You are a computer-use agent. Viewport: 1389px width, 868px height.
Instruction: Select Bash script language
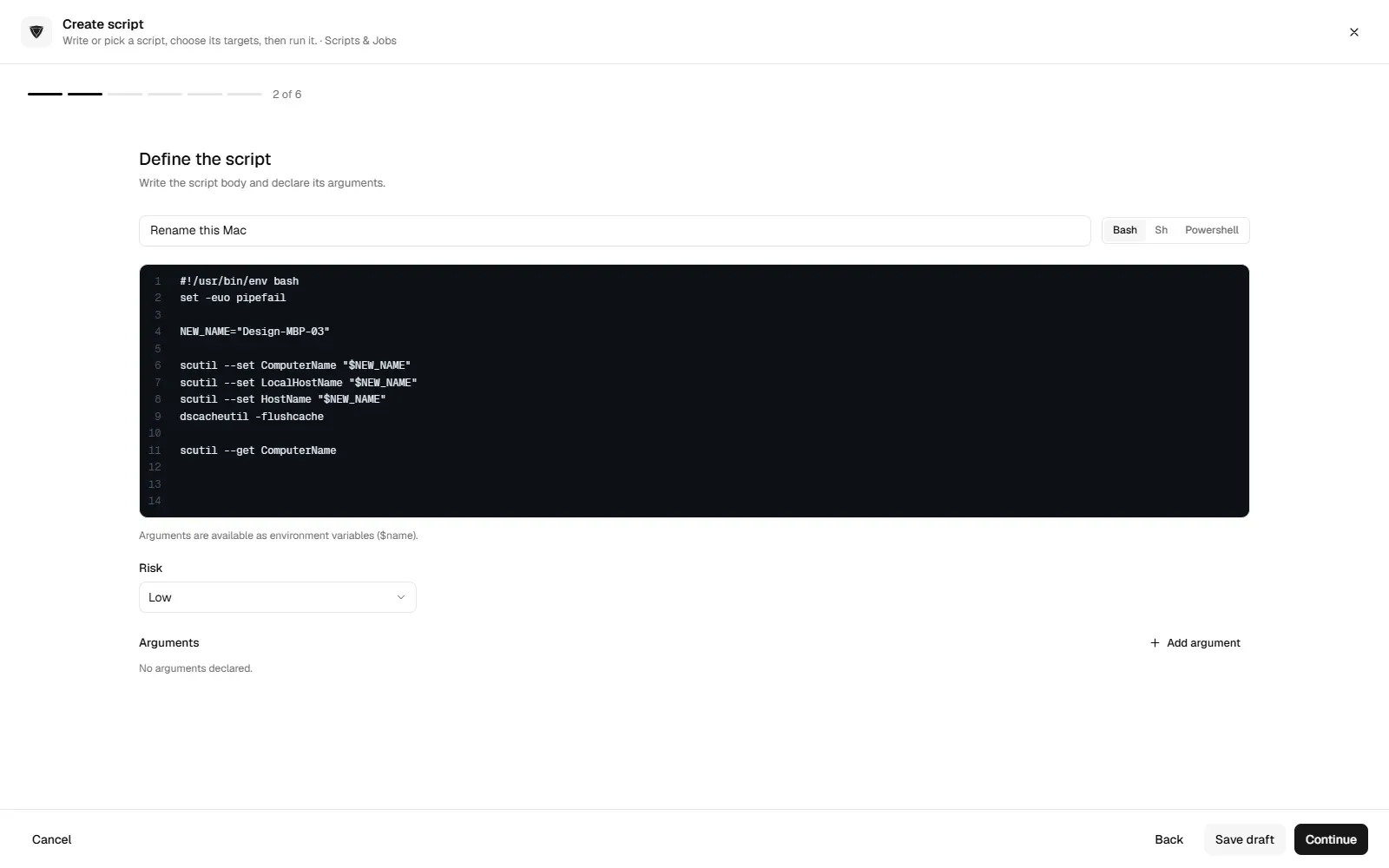click(x=1124, y=230)
